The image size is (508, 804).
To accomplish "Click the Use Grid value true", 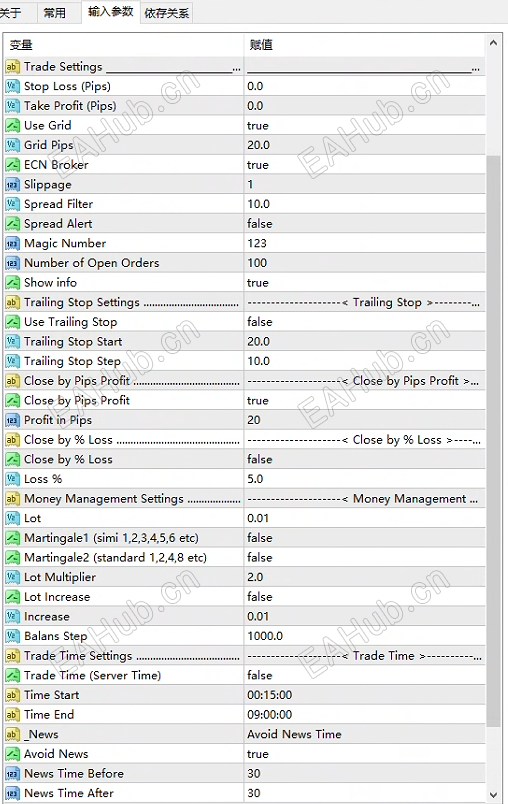I will 258,126.
